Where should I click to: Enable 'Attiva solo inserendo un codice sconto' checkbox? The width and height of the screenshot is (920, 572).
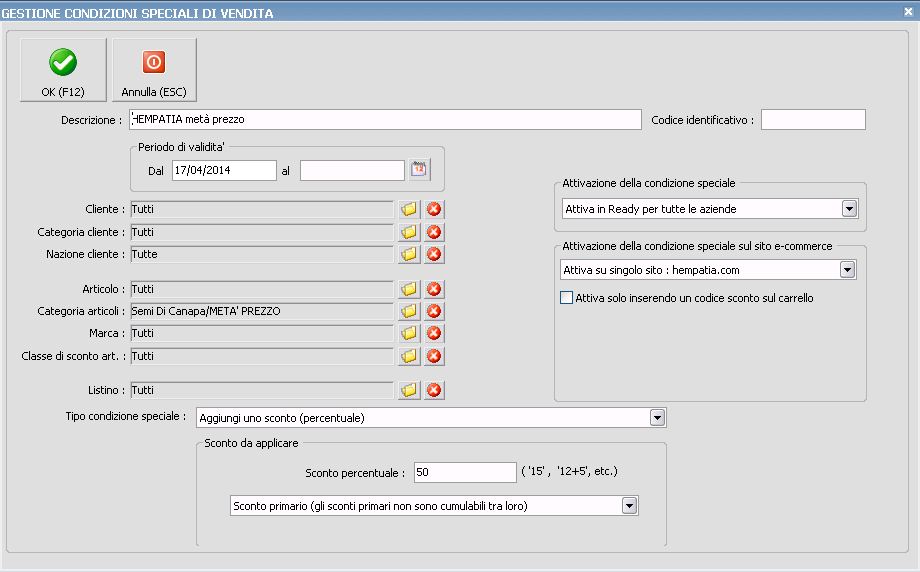pos(567,298)
